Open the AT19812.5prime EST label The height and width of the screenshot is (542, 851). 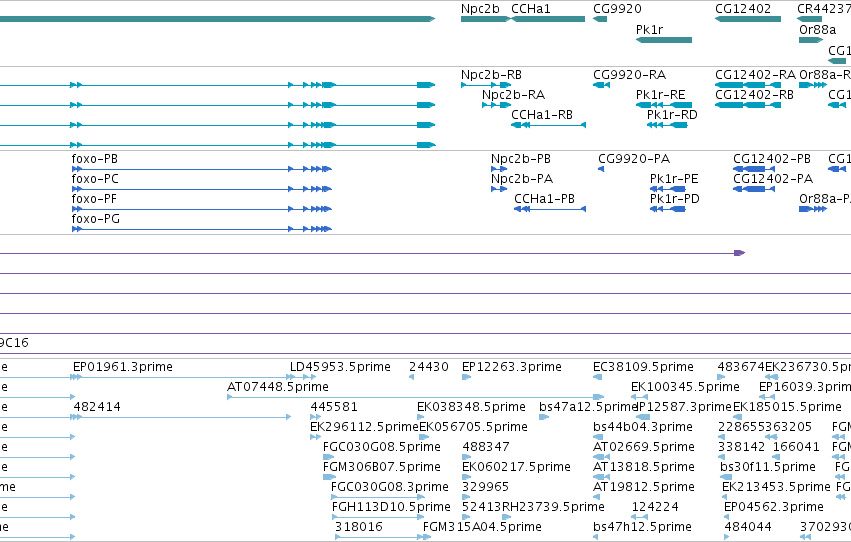[644, 487]
